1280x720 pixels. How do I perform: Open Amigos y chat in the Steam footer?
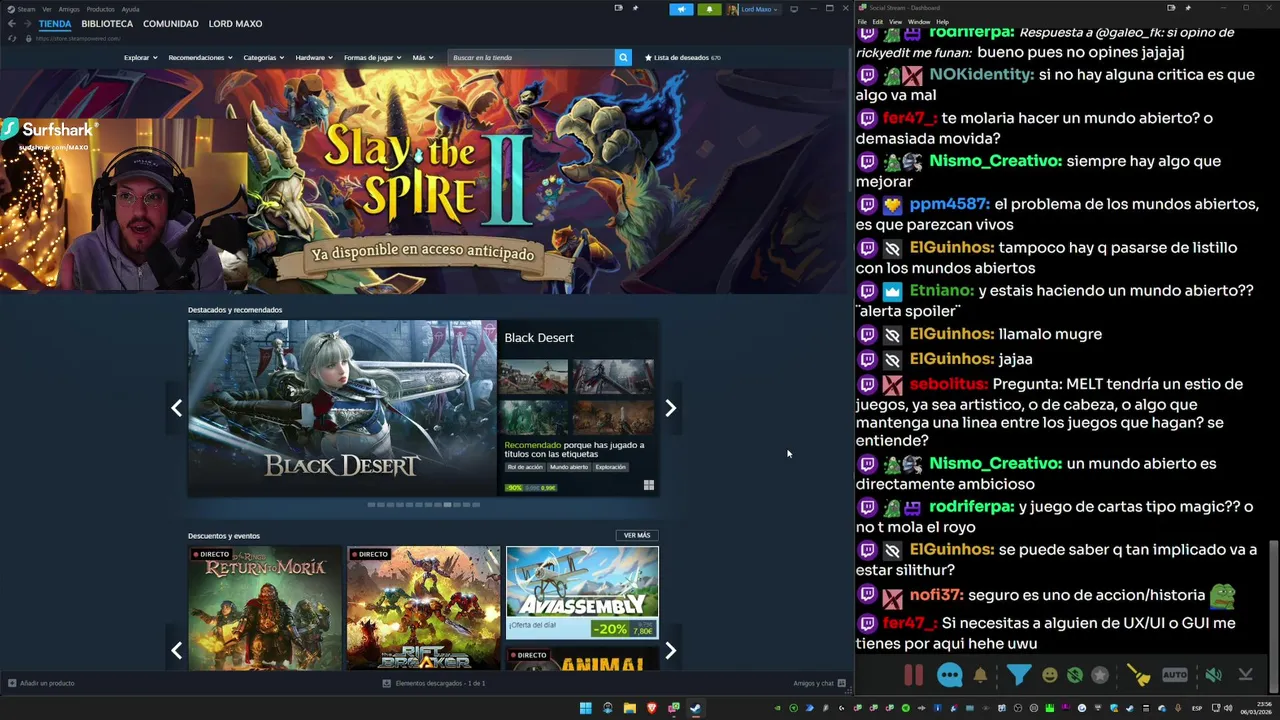(x=819, y=683)
